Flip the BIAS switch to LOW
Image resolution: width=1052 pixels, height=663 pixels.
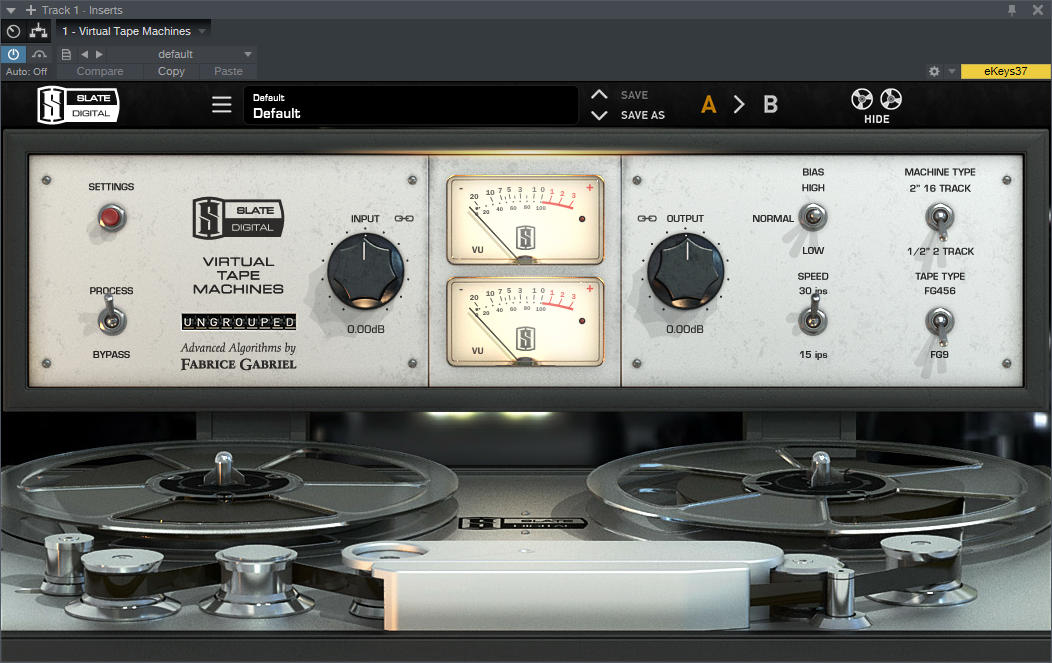click(x=812, y=218)
